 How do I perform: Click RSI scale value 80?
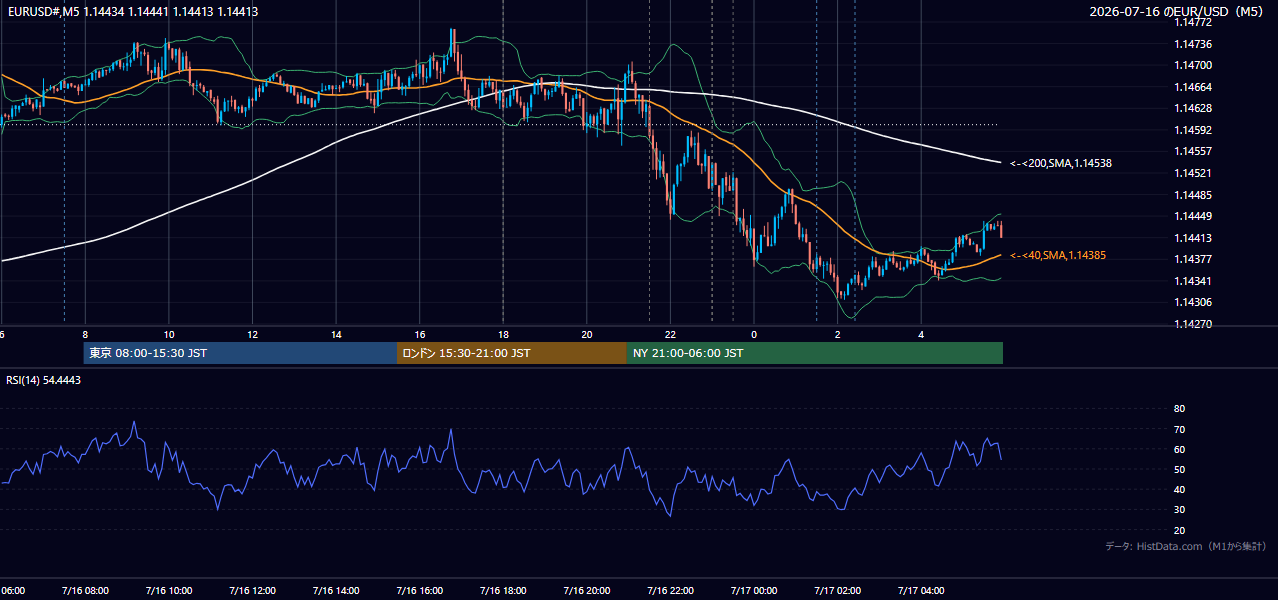click(x=1179, y=409)
